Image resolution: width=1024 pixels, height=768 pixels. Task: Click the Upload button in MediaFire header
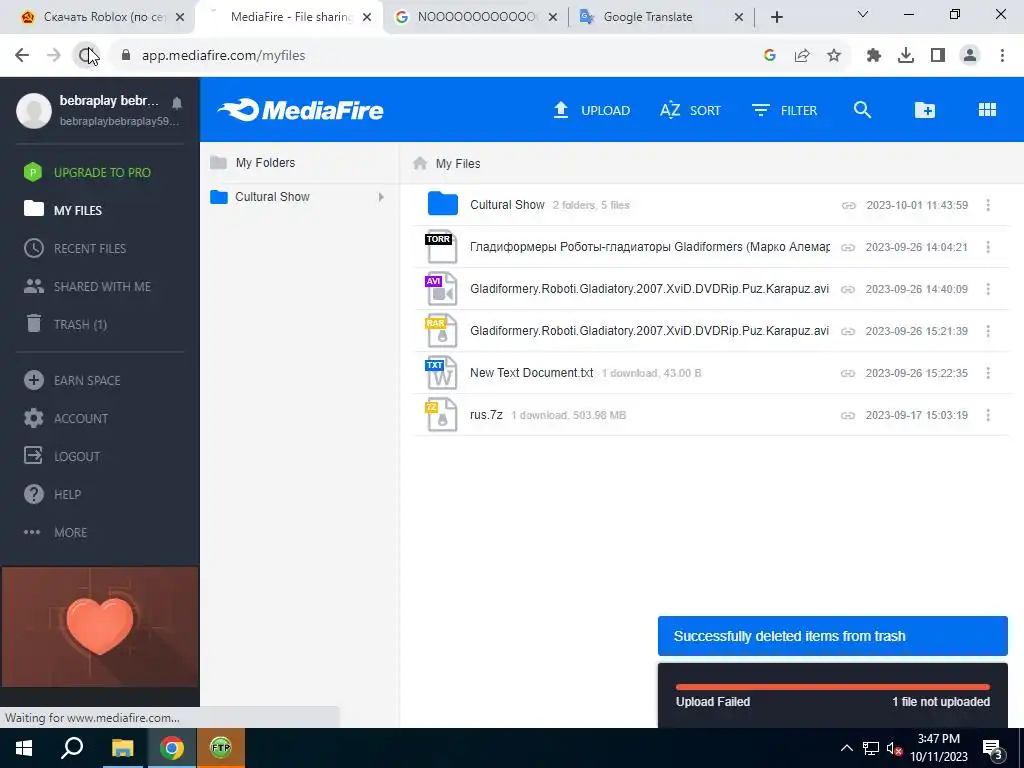591,110
